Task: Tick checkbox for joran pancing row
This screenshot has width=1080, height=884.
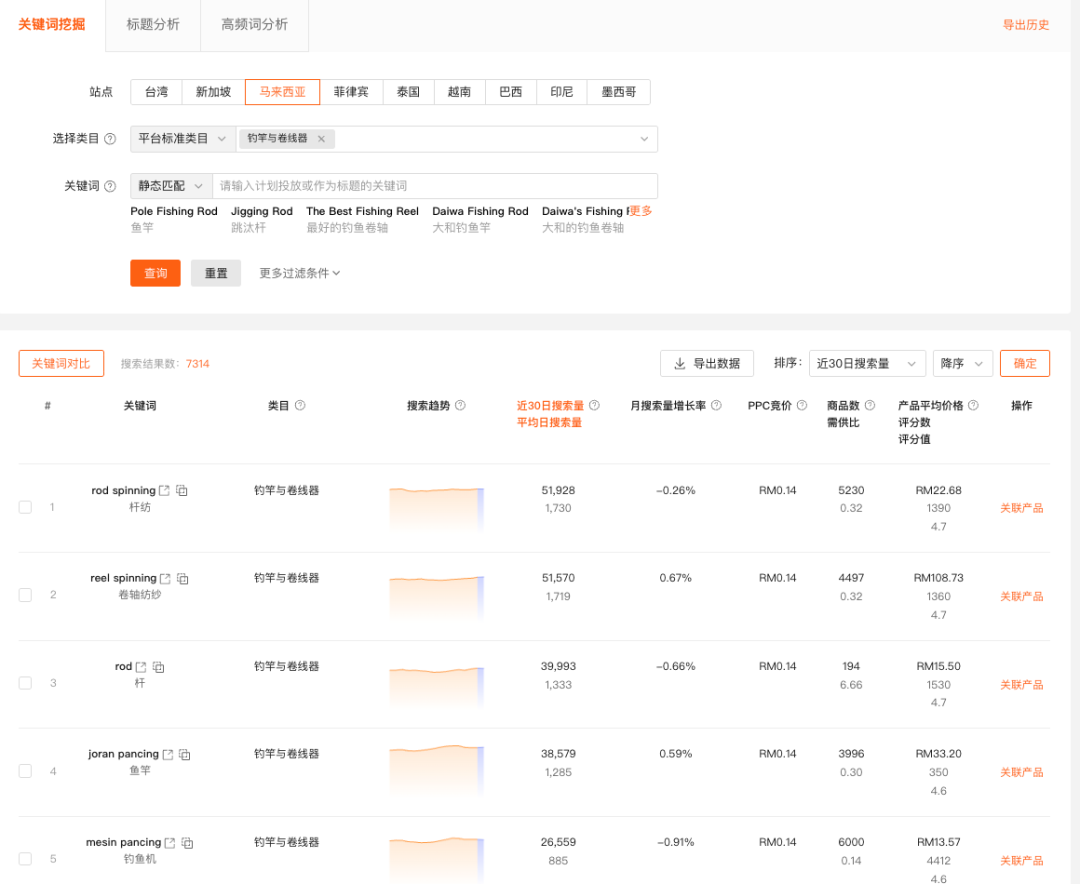Action: 25,771
